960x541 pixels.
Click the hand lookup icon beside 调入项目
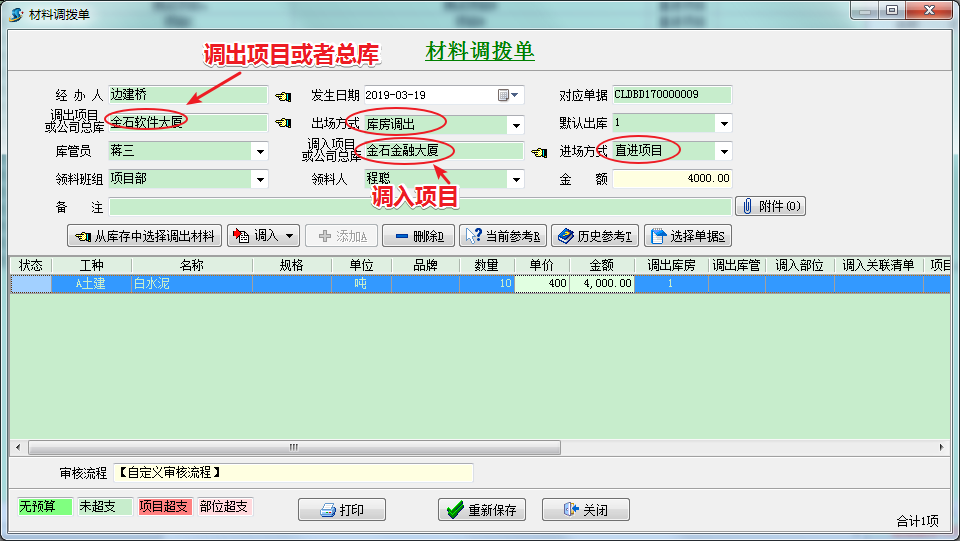(x=539, y=152)
